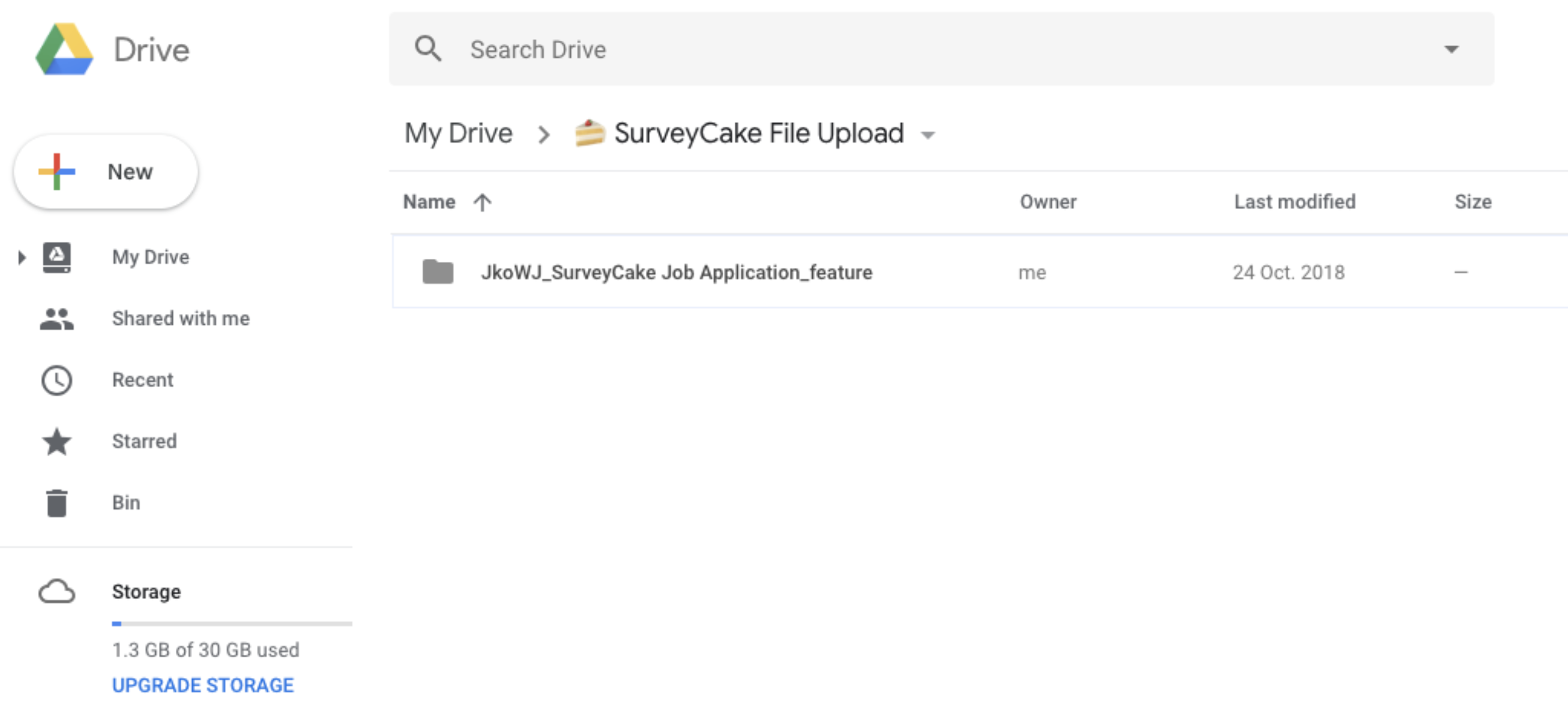Expand the My Drive tree in sidebar

pyautogui.click(x=20, y=257)
